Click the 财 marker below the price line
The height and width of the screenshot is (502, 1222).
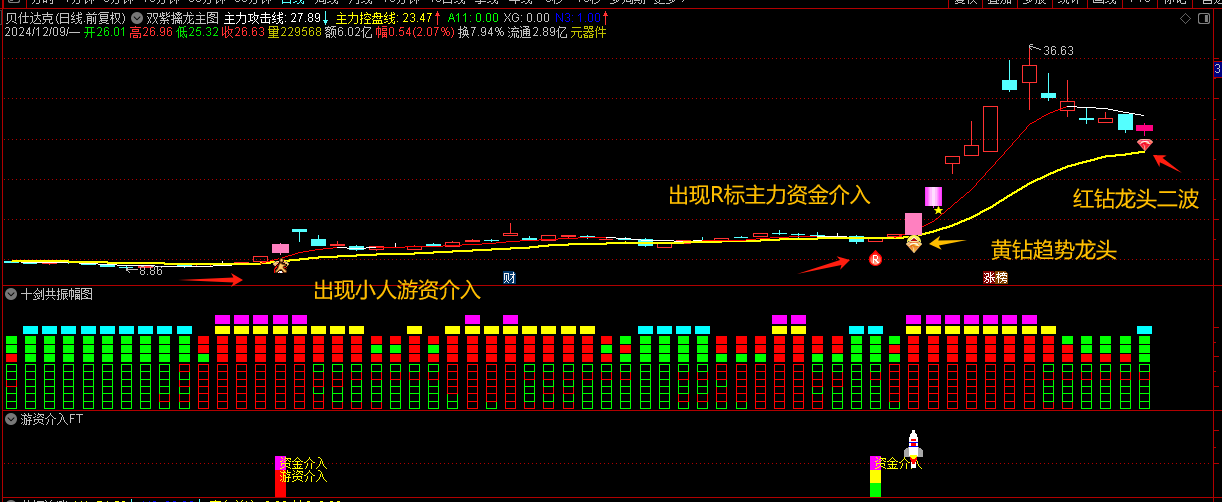coord(510,277)
